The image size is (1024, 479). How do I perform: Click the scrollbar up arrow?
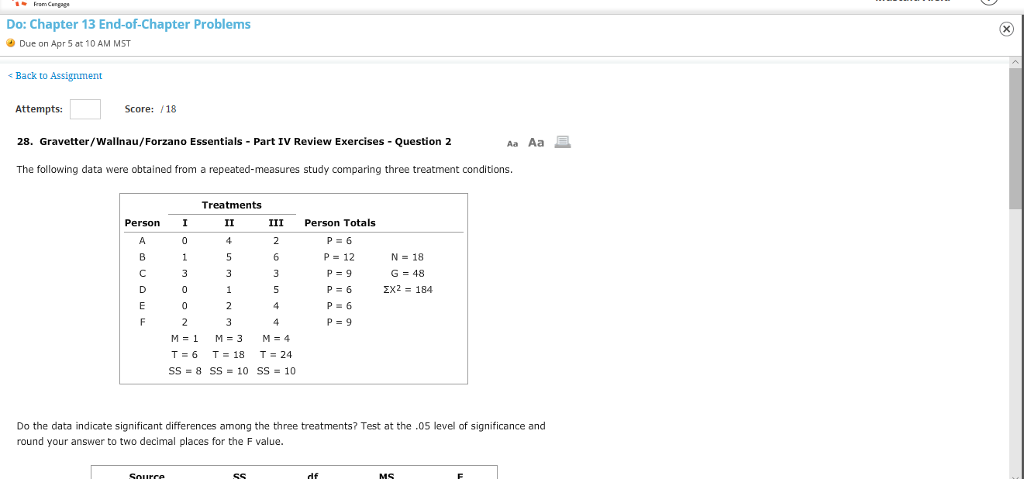pos(1015,61)
